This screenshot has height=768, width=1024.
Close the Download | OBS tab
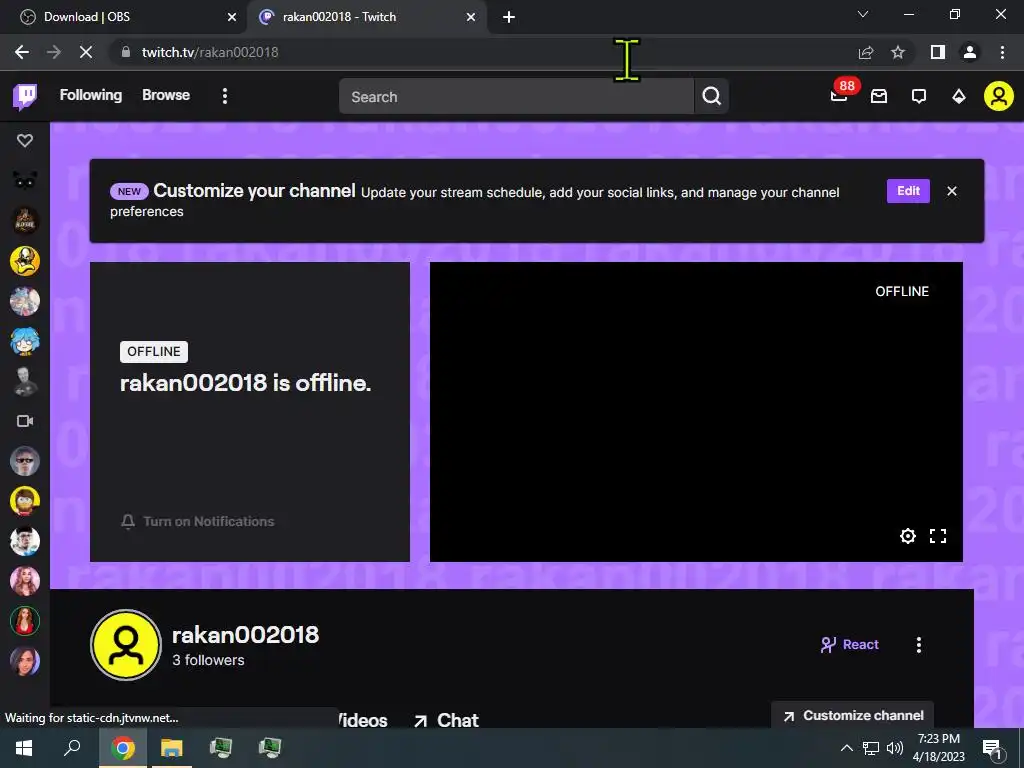(232, 18)
